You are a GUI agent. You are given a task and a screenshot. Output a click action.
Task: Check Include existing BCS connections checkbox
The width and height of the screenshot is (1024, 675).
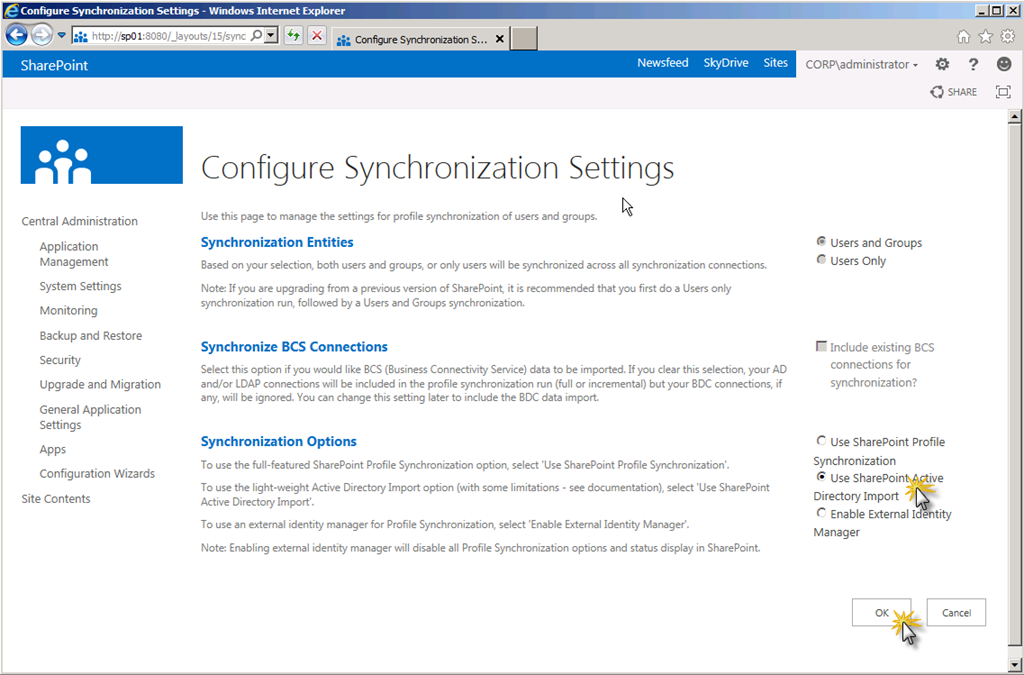[x=822, y=346]
